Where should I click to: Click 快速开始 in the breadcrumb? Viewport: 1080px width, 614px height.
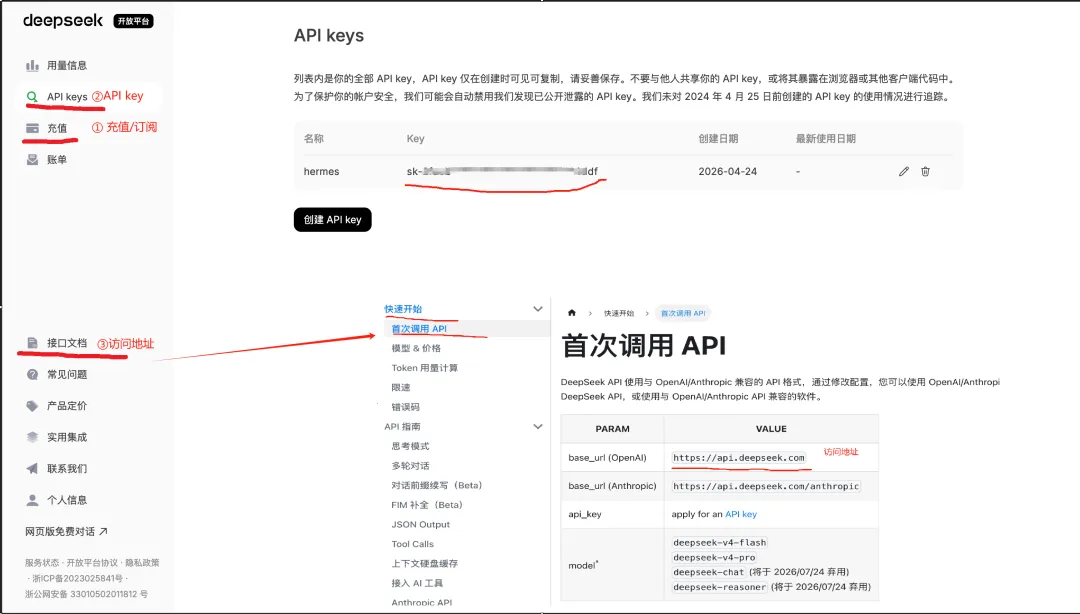click(619, 313)
